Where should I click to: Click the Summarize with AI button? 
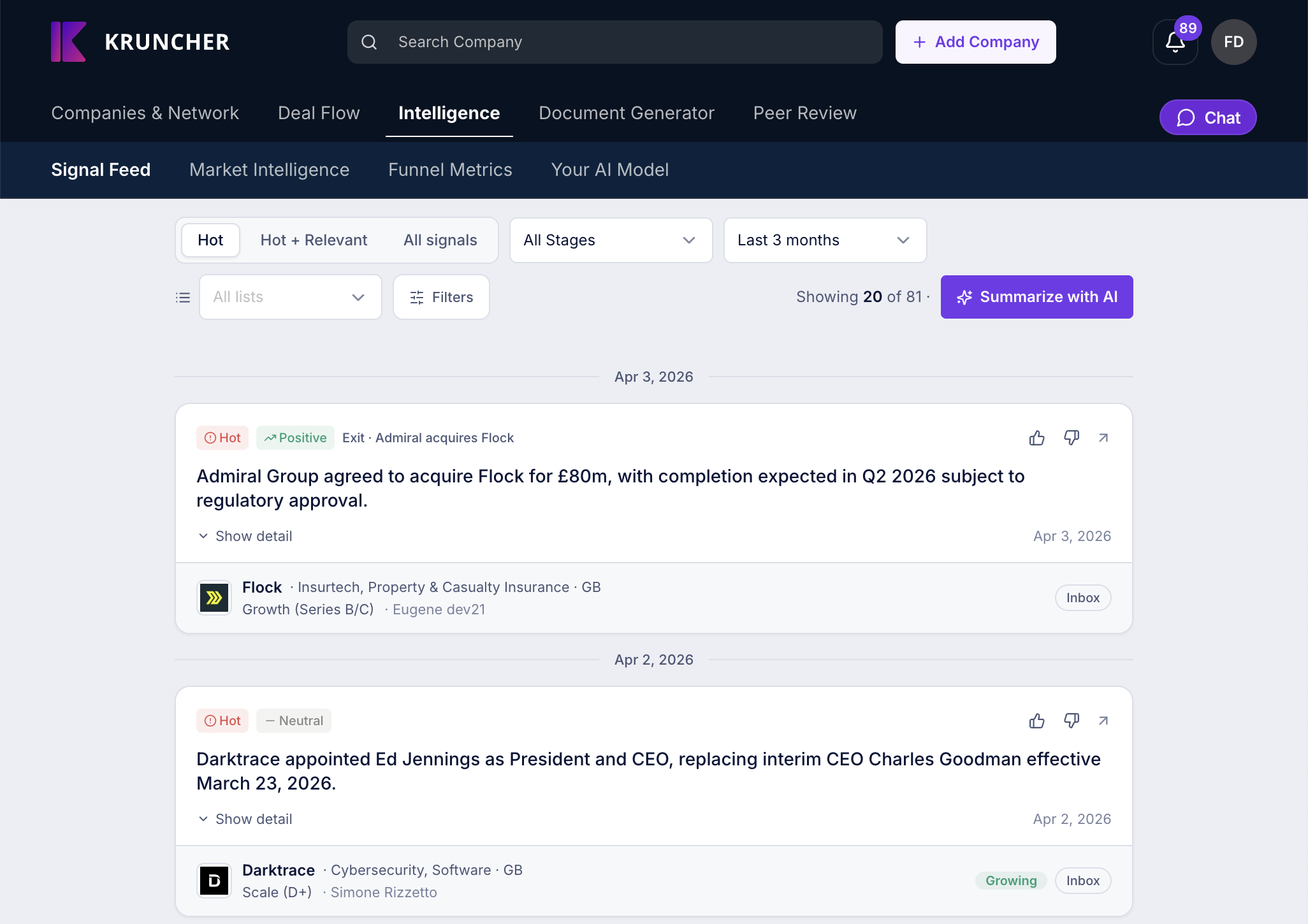1036,297
